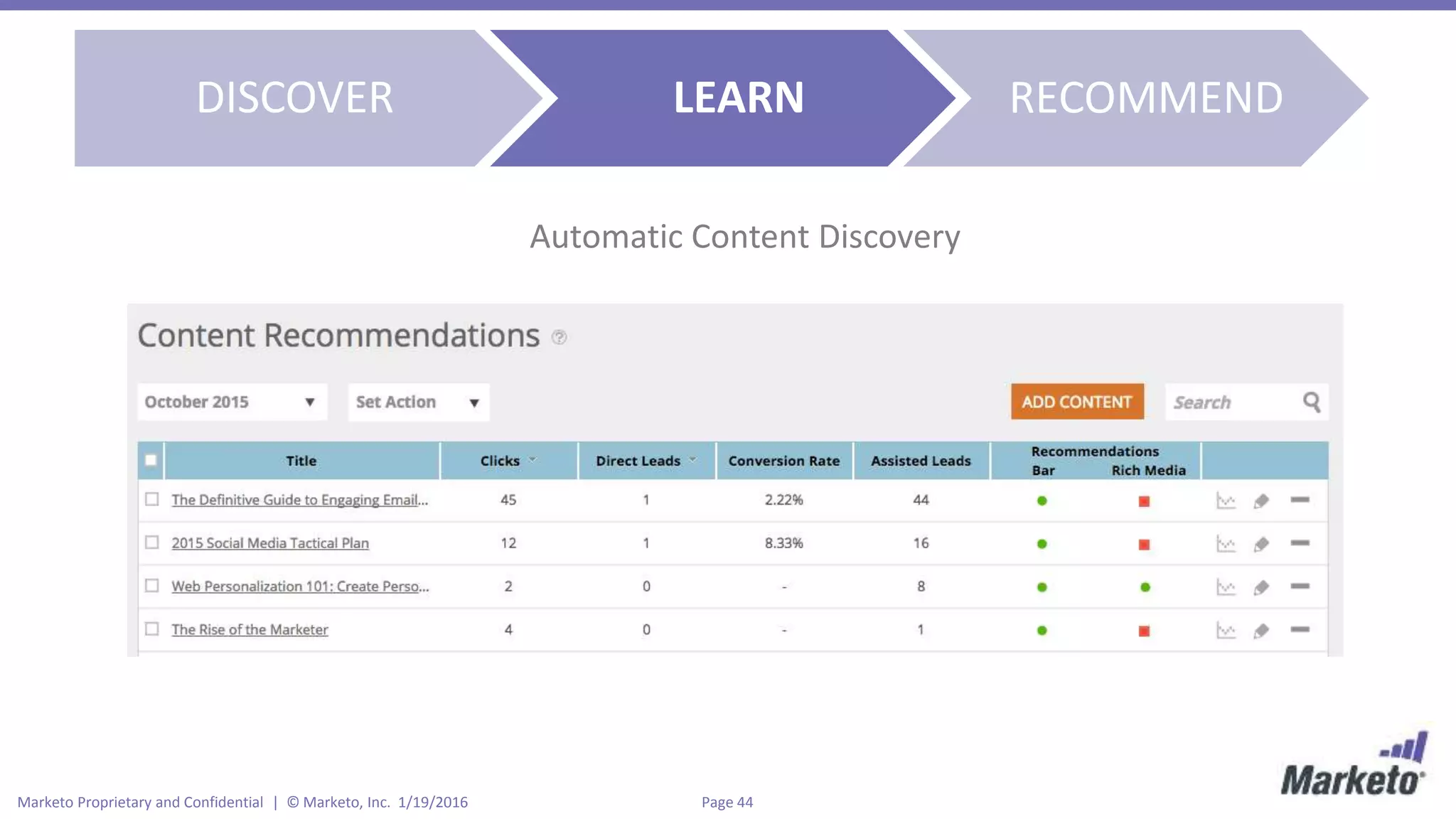Viewport: 1456px width, 819px height.
Task: Open The Definitive Guide to Engaging Email link
Action: pyautogui.click(x=300, y=500)
